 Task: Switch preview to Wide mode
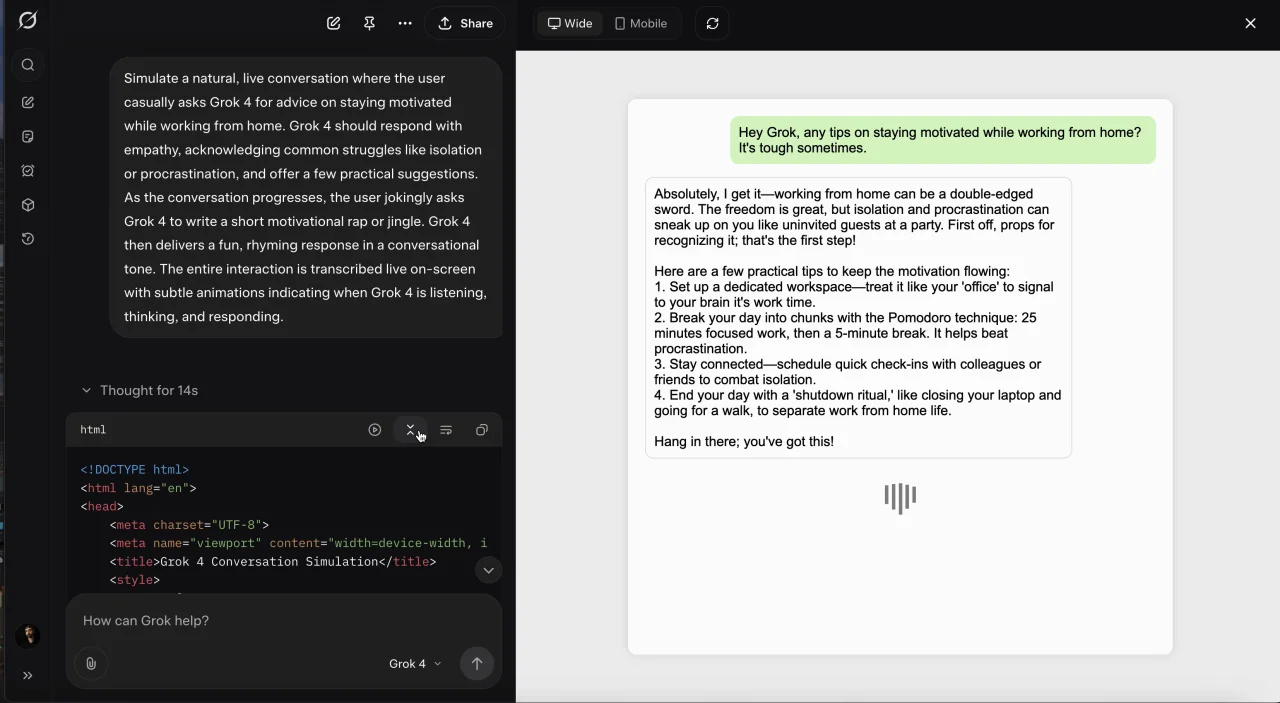click(x=570, y=23)
